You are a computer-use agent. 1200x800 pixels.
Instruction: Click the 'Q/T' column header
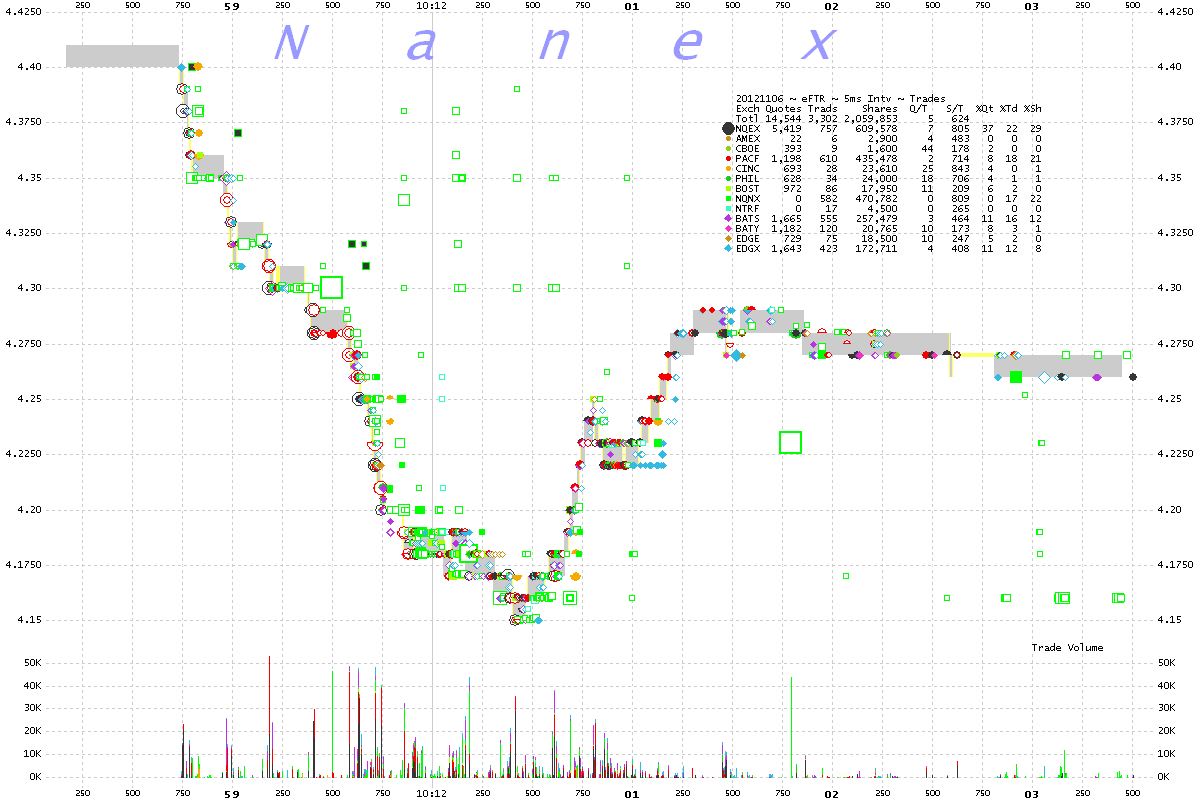[919, 108]
